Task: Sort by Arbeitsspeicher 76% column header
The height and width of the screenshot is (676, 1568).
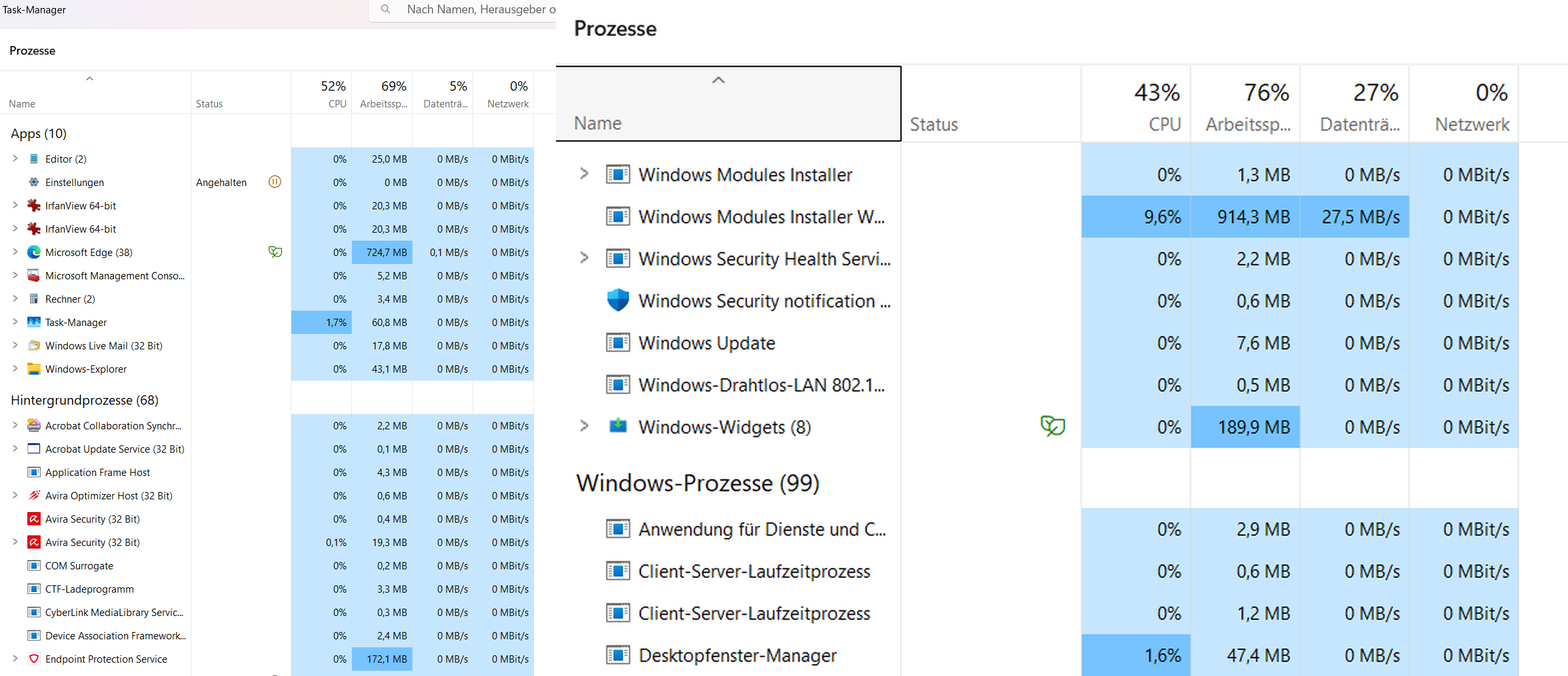Action: pyautogui.click(x=1245, y=104)
